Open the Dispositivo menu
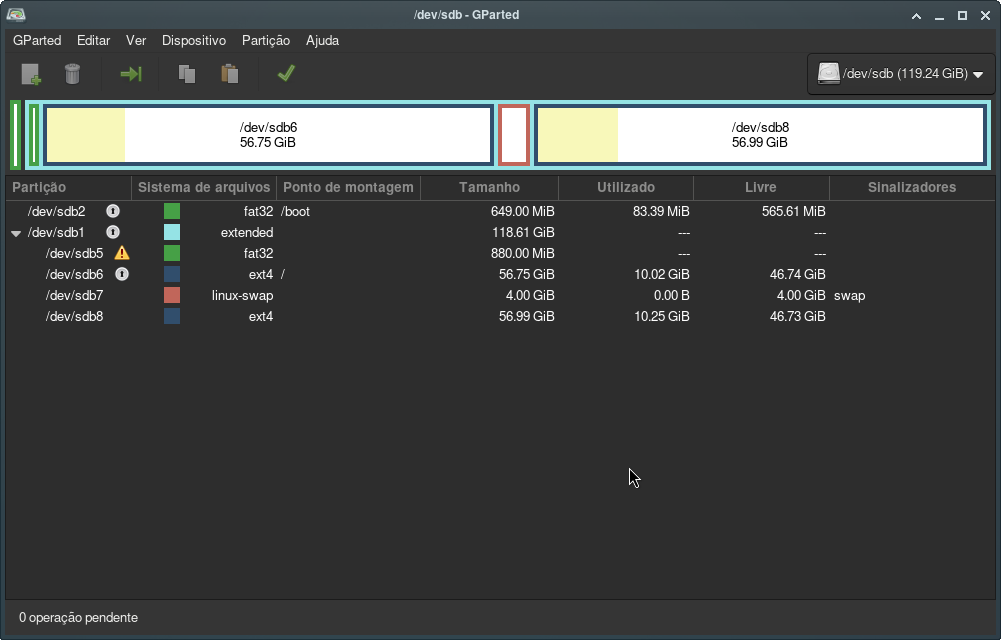This screenshot has height=640, width=1001. 194,40
